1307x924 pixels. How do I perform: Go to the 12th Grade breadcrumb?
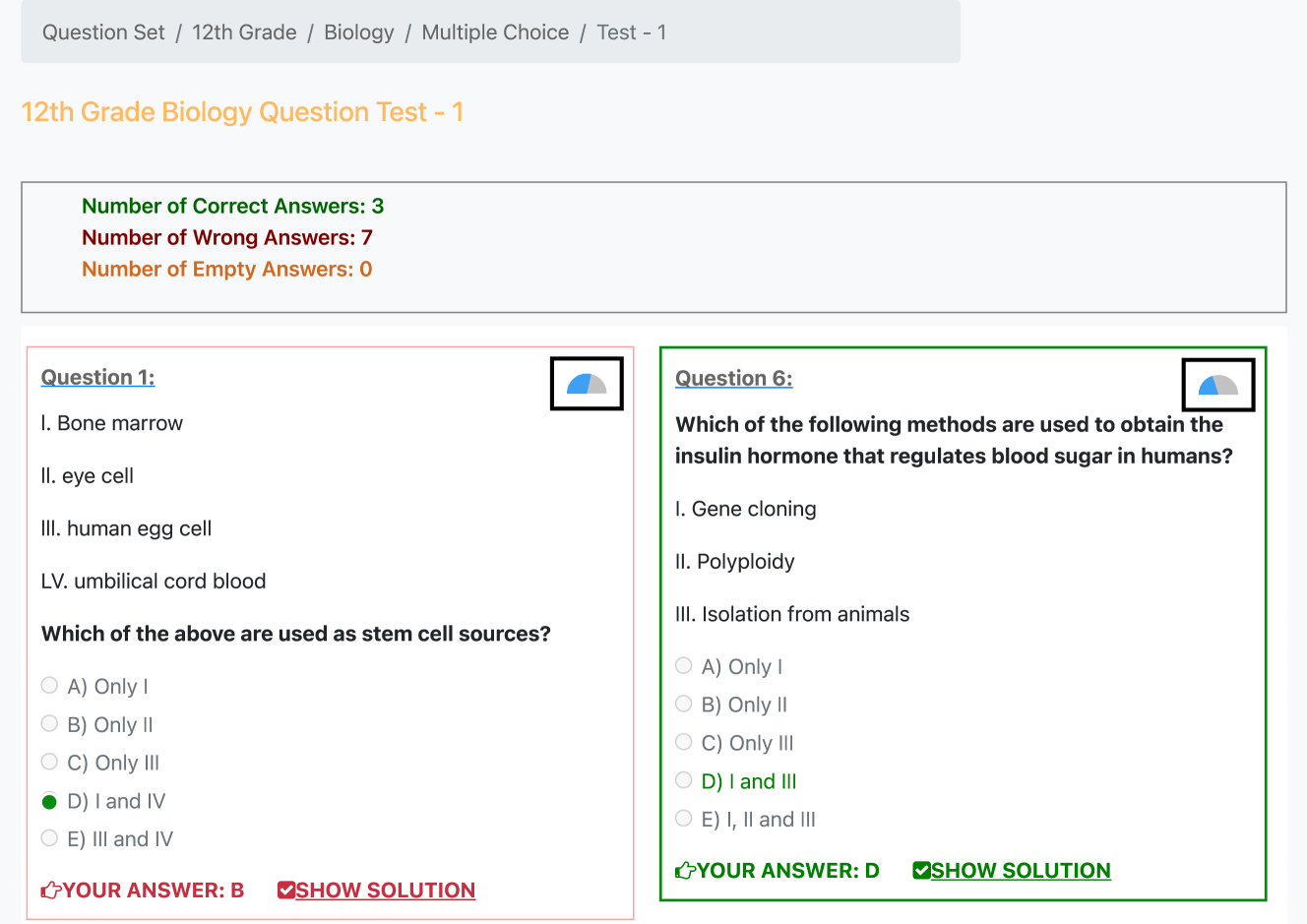pyautogui.click(x=244, y=32)
